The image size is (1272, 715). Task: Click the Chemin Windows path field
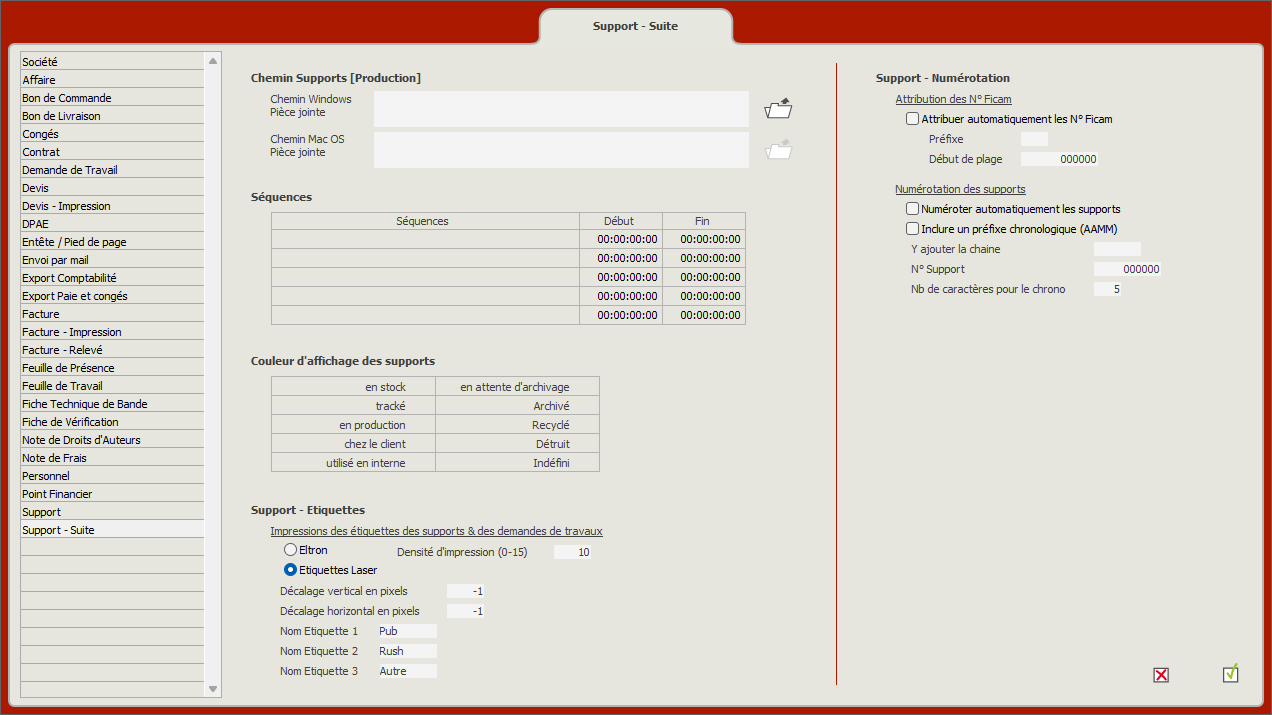coord(561,108)
